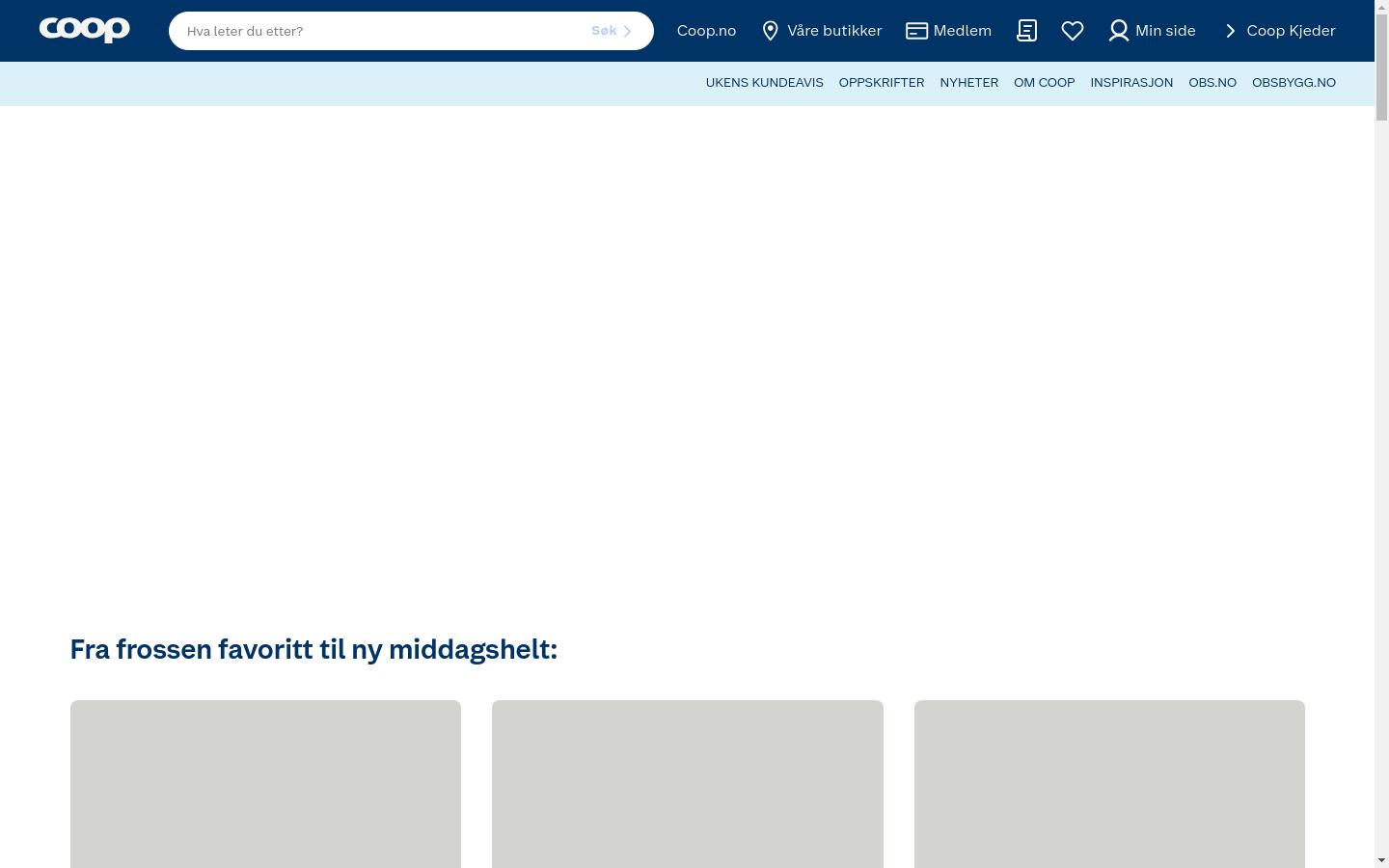Select Om Coop in the navigation
The width and height of the screenshot is (1389, 868).
click(x=1044, y=83)
